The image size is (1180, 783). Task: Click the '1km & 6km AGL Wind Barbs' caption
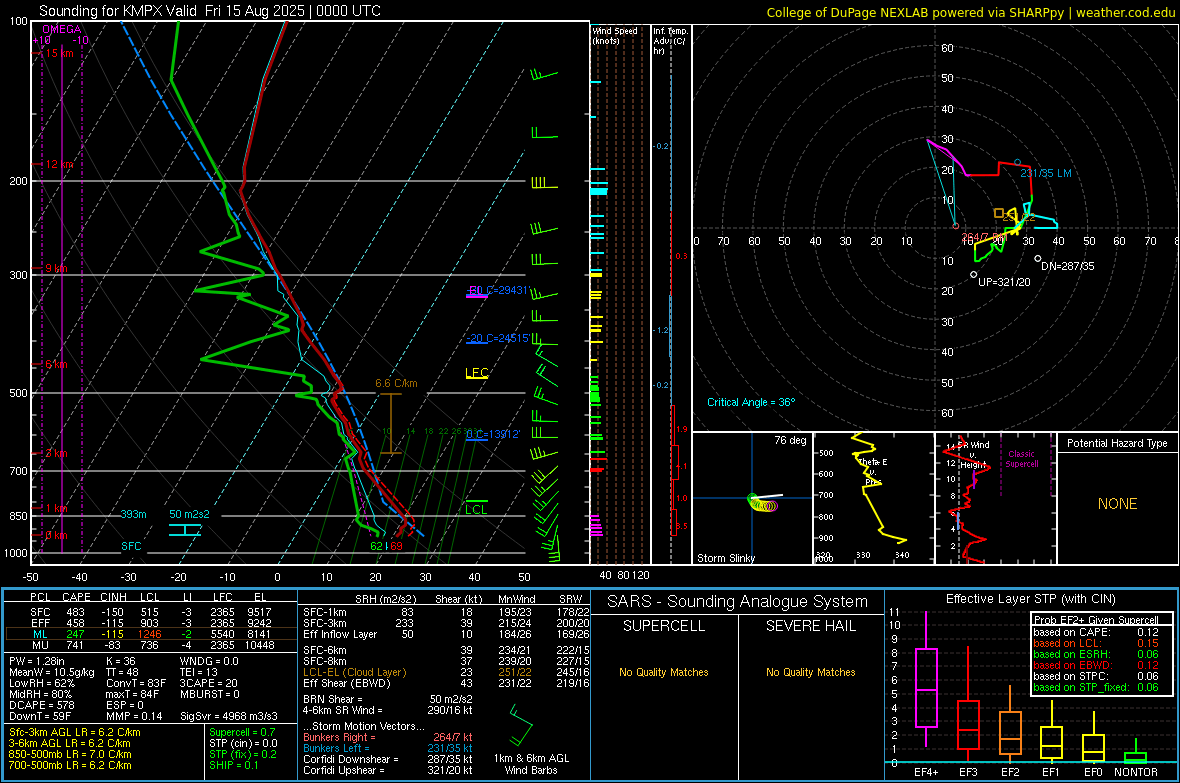pyautogui.click(x=531, y=764)
